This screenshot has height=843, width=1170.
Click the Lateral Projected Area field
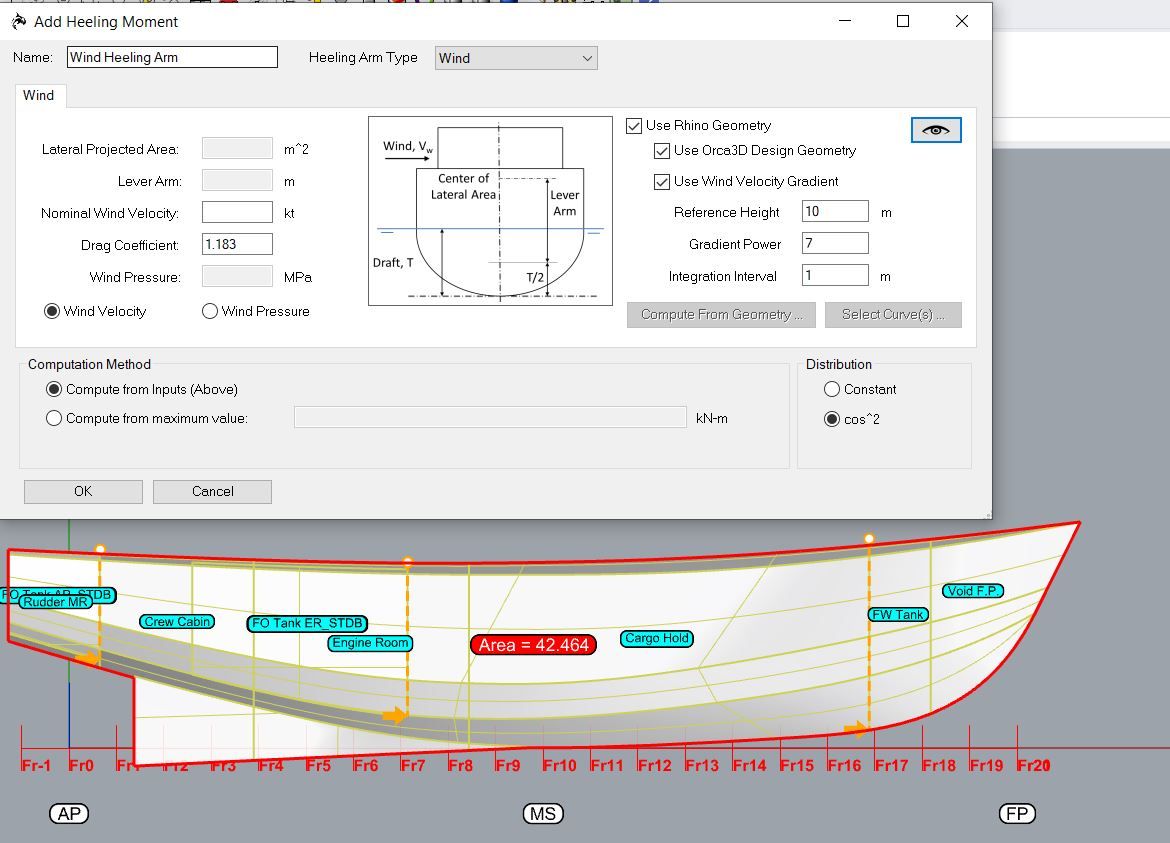point(237,148)
